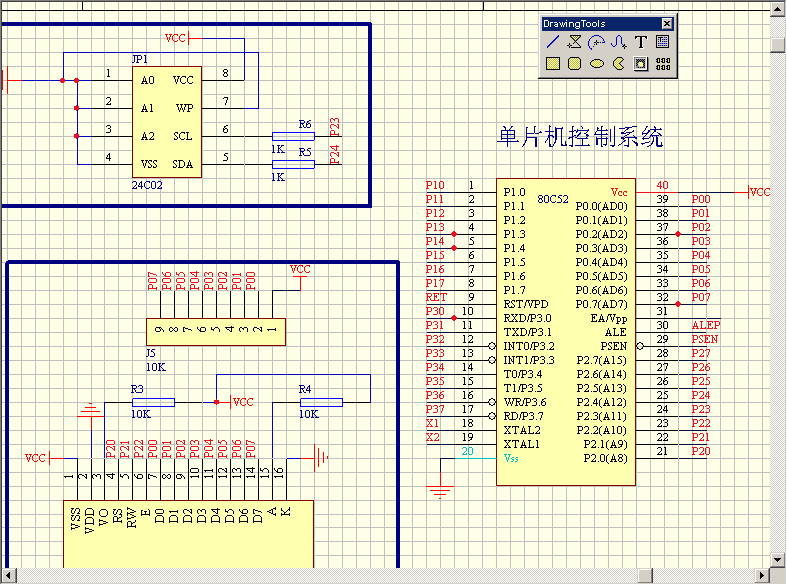Select the 80C52 microcontroller component
This screenshot has width=787, height=585.
pos(565,330)
